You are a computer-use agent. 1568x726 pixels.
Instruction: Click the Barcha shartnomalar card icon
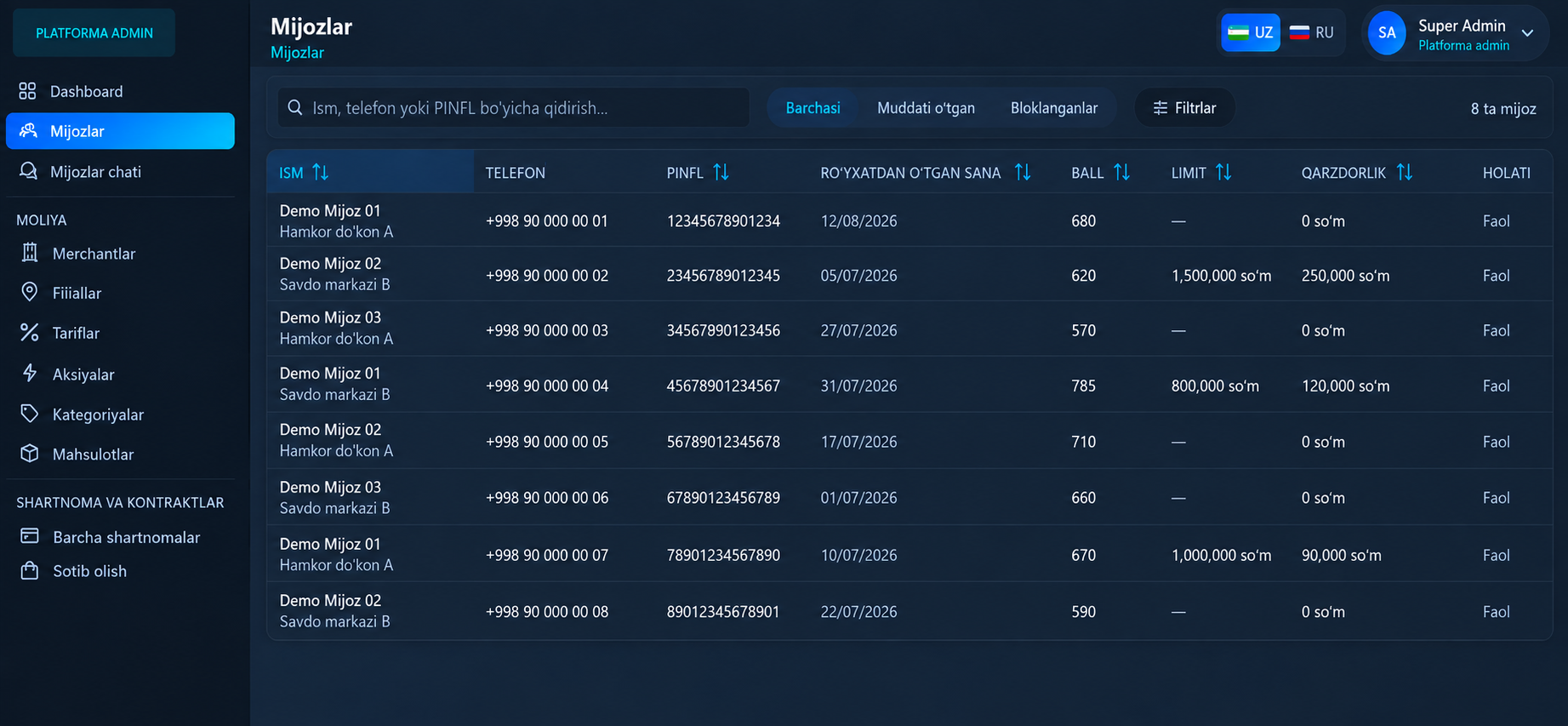[30, 536]
